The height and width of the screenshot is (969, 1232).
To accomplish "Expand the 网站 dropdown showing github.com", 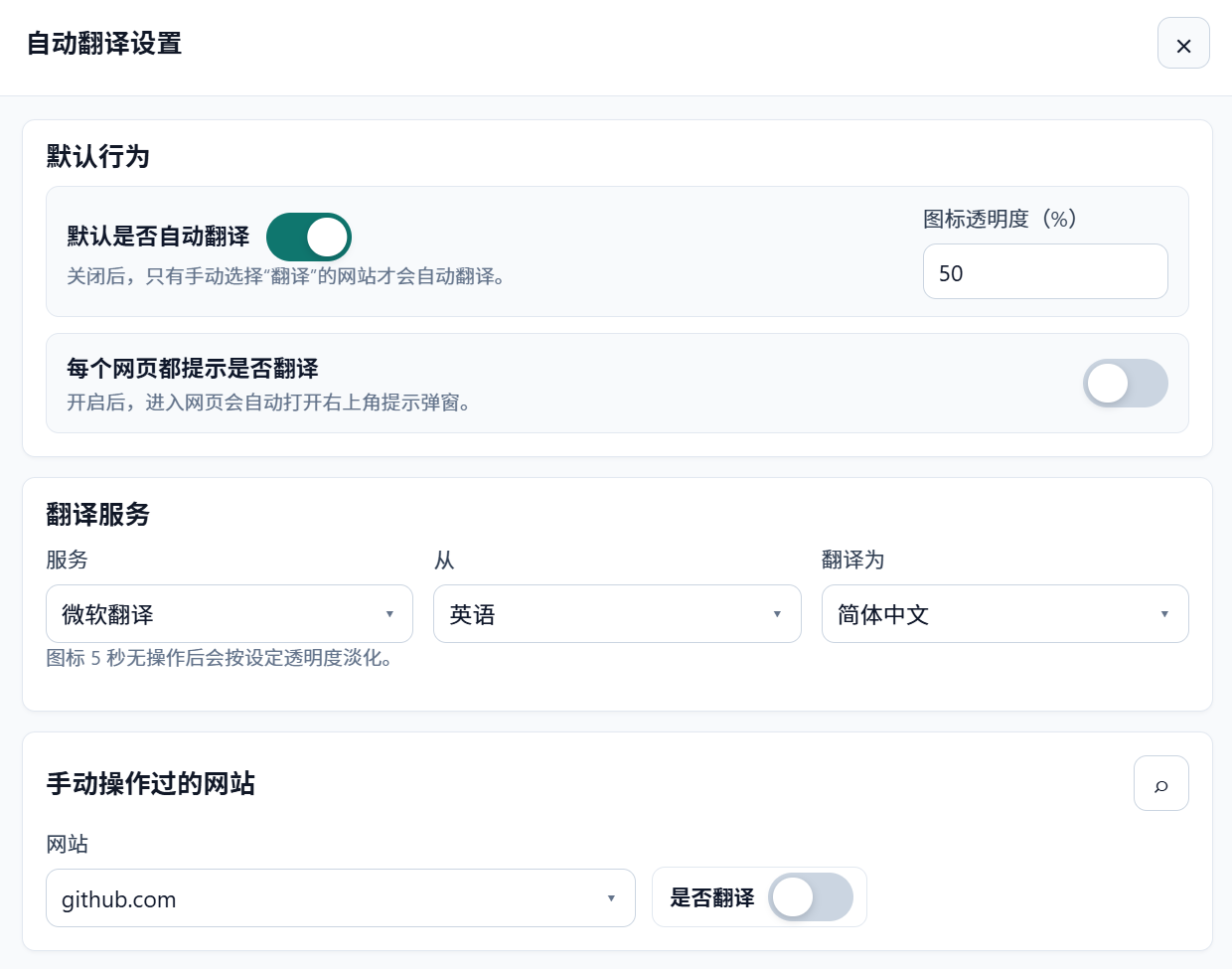I will (x=341, y=898).
